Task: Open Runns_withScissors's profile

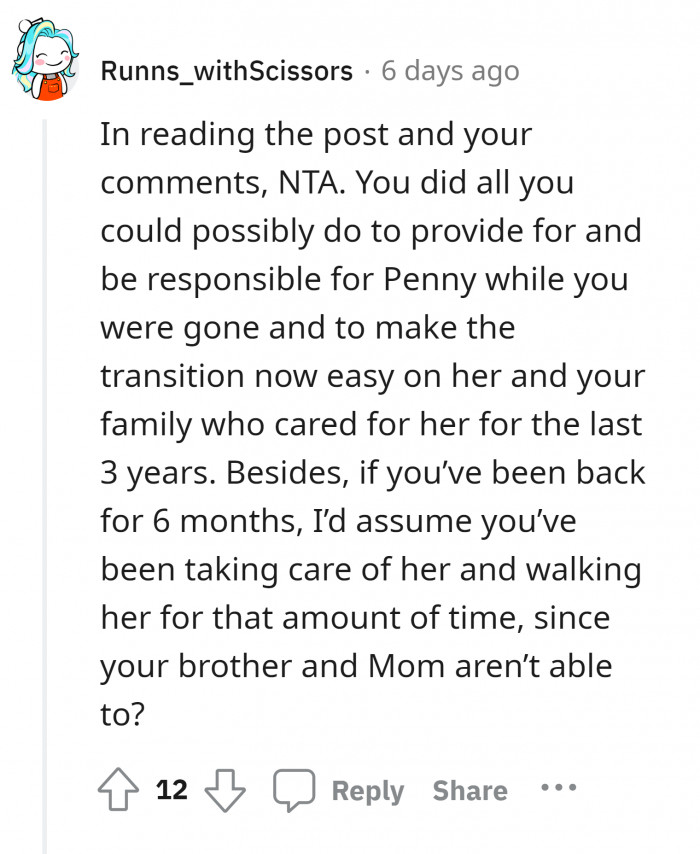Action: 225,70
